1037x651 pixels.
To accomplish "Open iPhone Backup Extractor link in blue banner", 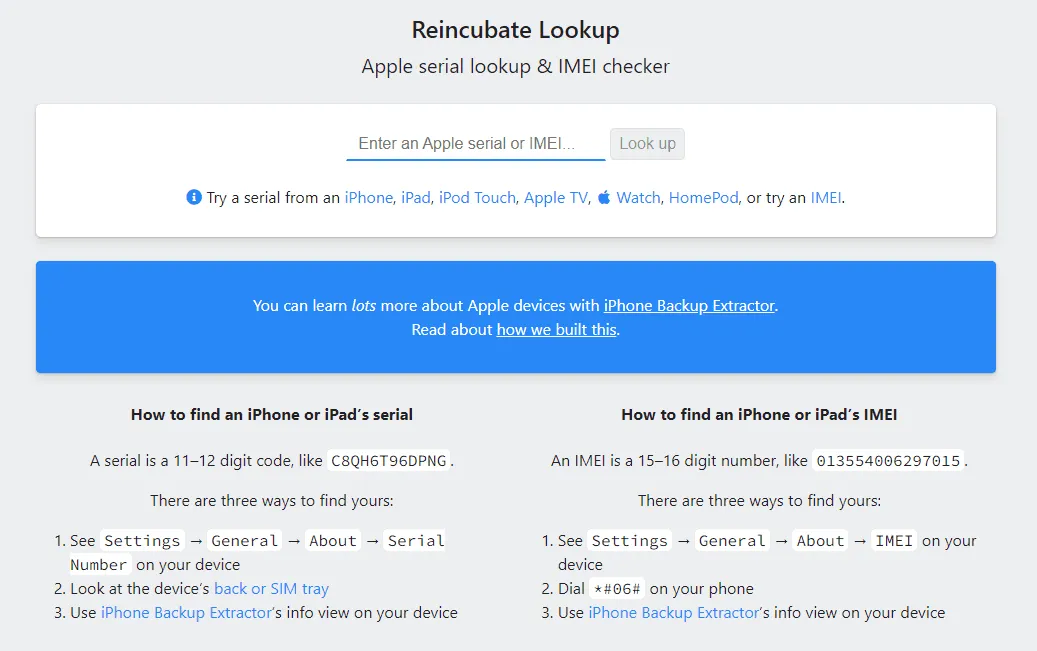I will coord(689,306).
